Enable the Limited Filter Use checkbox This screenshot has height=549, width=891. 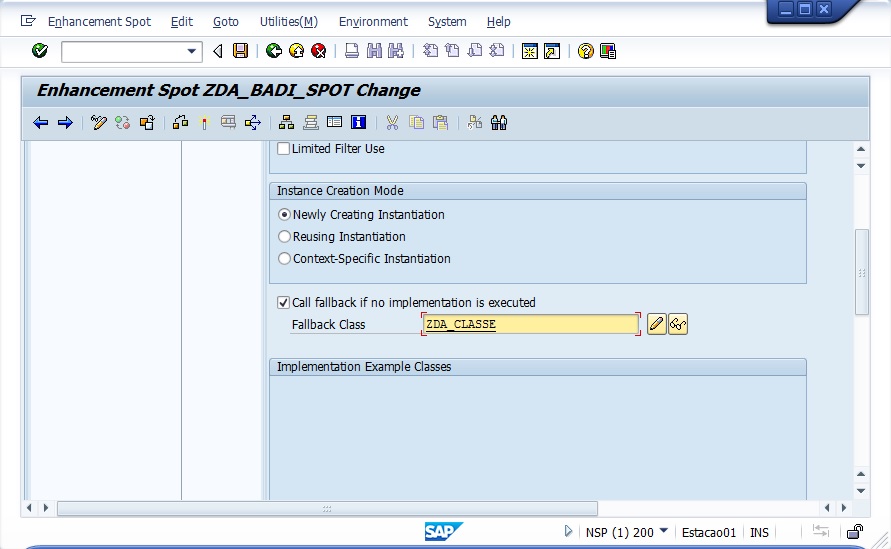coord(284,149)
